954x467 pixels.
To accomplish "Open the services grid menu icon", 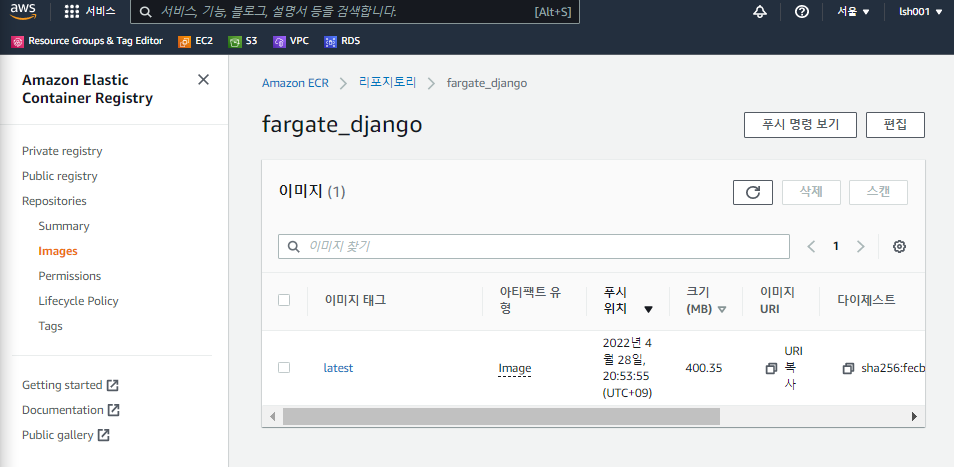I will coord(72,12).
